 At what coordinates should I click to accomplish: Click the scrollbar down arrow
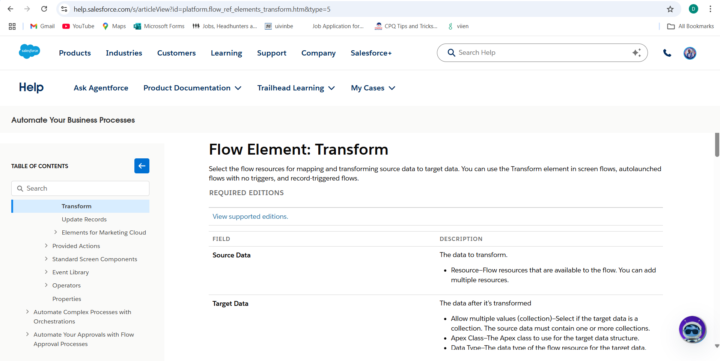coord(717,346)
